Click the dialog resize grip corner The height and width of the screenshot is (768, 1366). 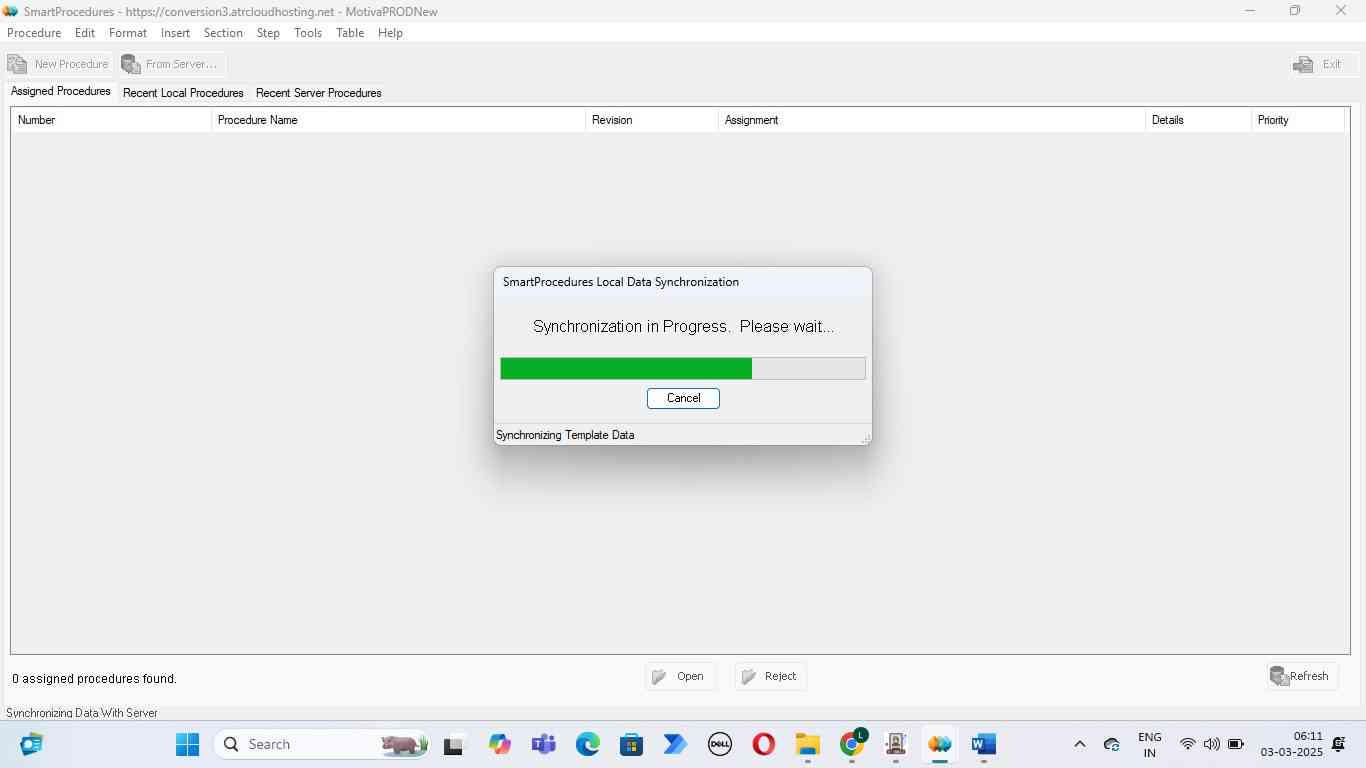pos(865,438)
